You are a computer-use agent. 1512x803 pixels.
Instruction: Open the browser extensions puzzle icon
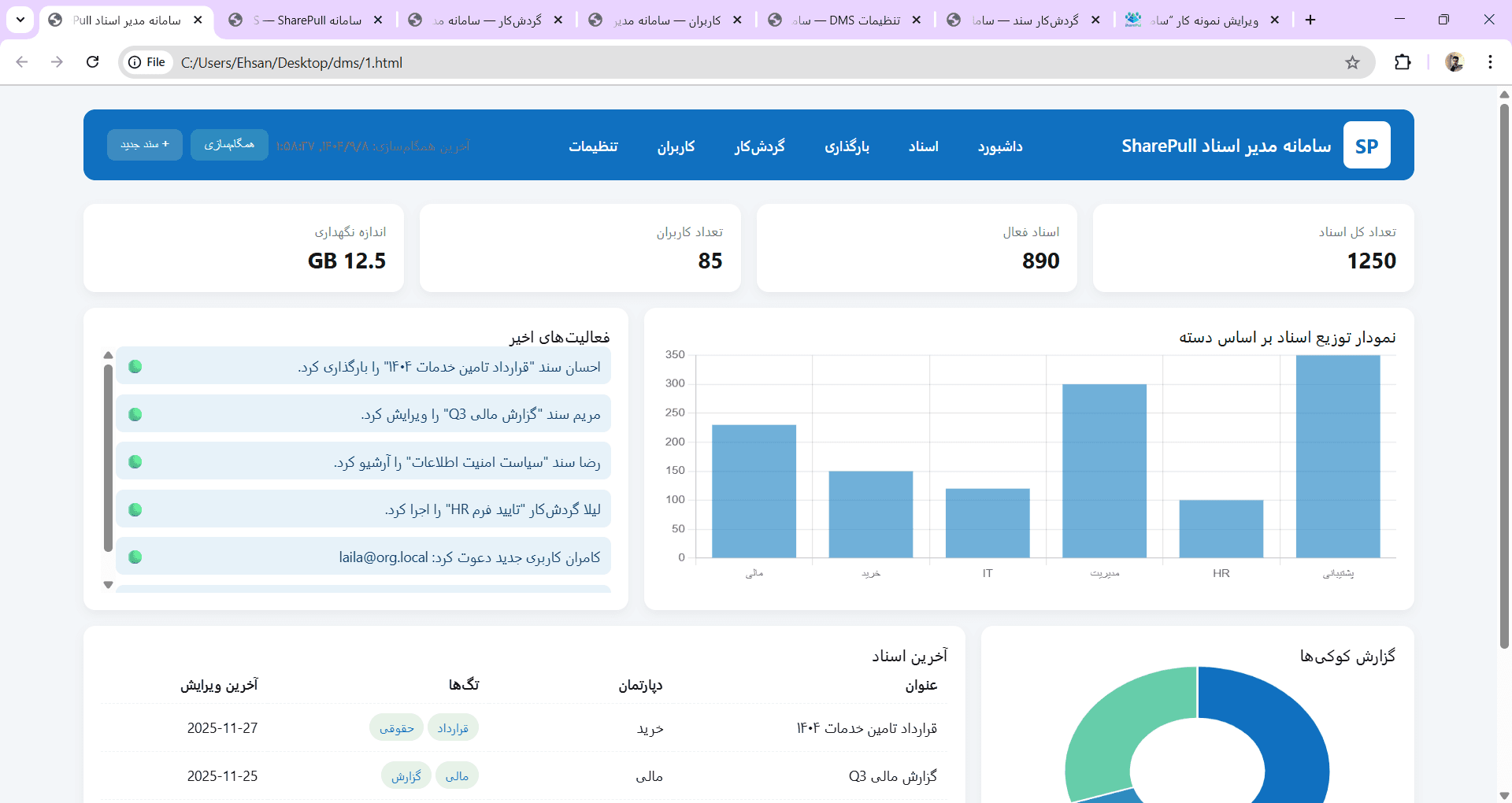pos(1403,62)
